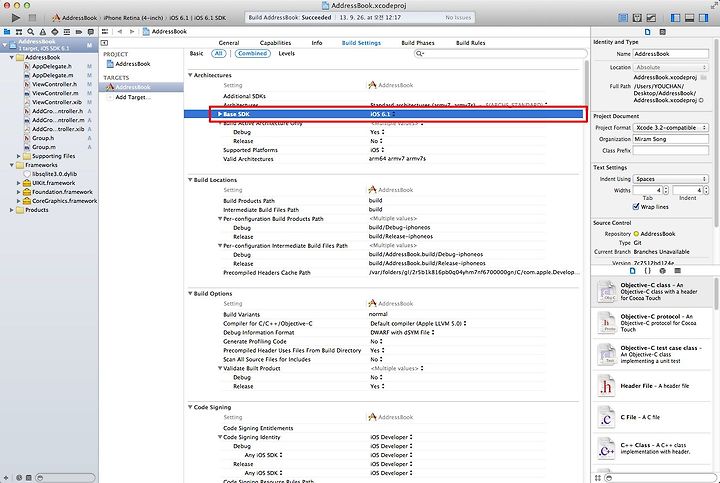Run the project with the Play button
Viewport: 720px width, 483px height.
tap(16, 17)
